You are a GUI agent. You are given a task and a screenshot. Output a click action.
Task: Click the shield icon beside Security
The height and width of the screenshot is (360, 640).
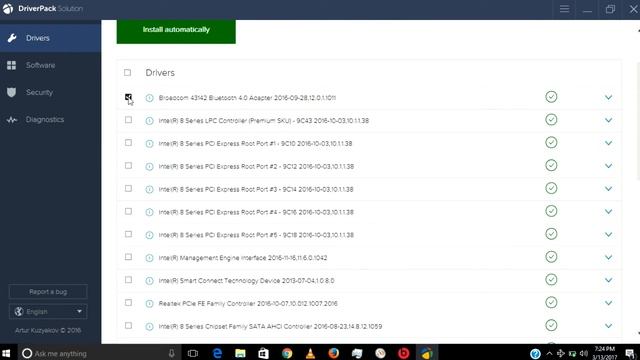click(x=11, y=92)
